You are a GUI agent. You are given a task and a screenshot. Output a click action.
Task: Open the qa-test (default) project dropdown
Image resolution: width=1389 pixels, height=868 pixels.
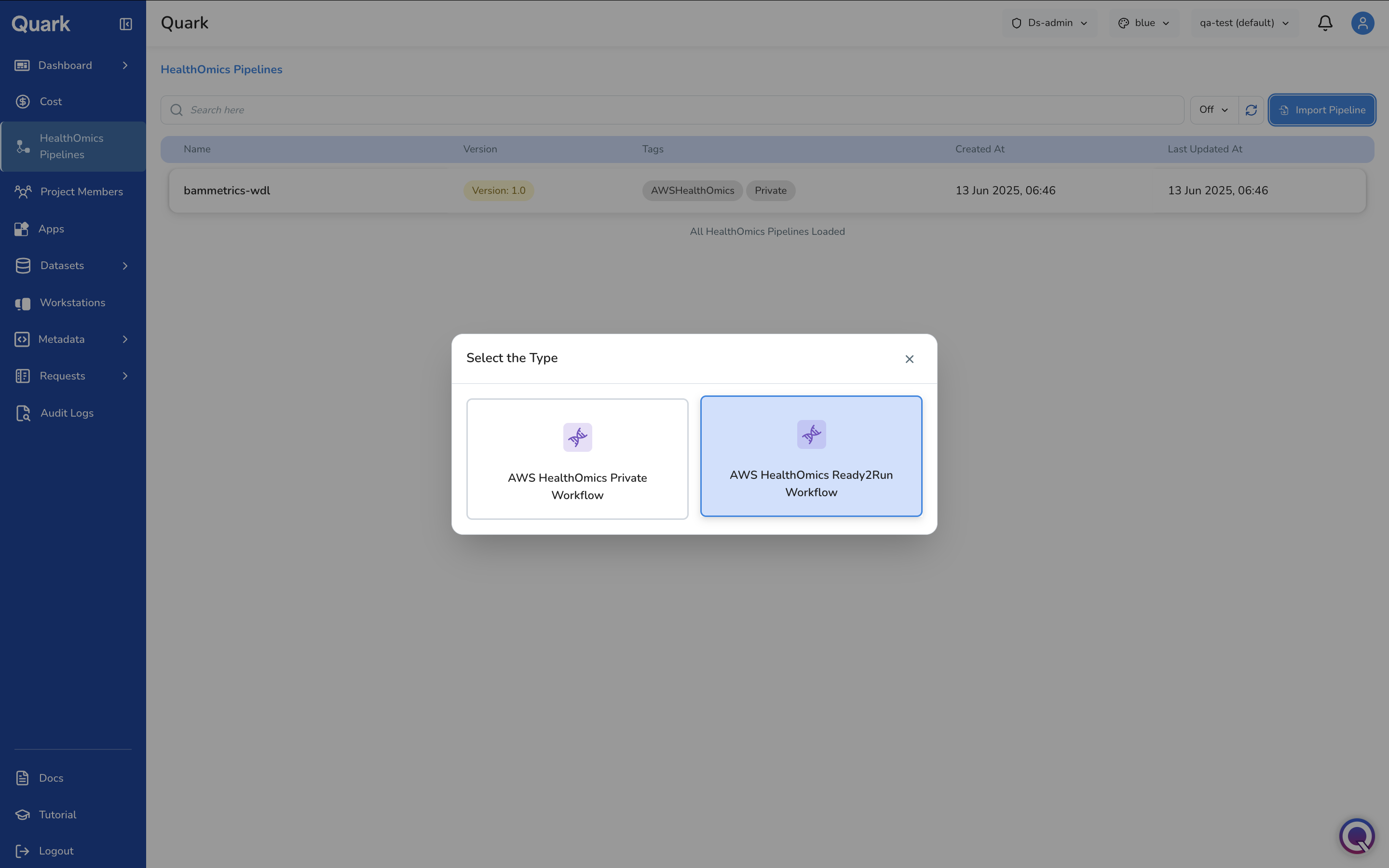pyautogui.click(x=1244, y=23)
